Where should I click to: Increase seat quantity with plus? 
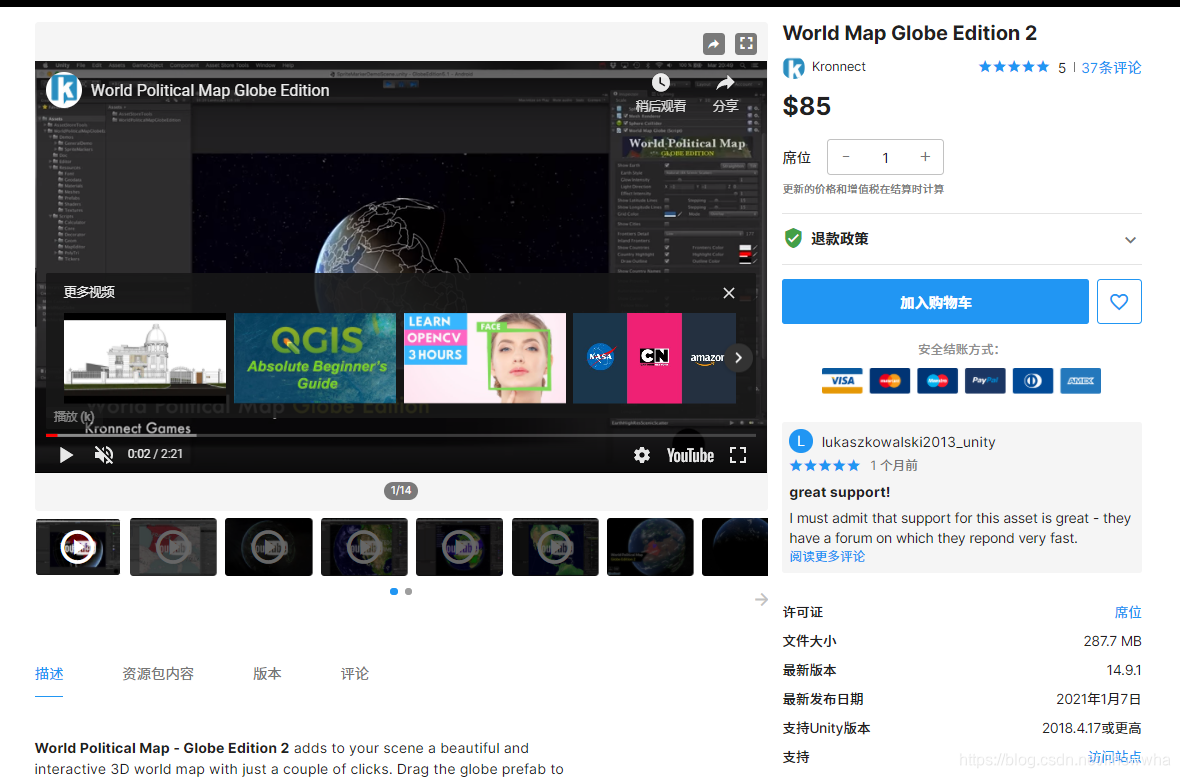click(925, 157)
